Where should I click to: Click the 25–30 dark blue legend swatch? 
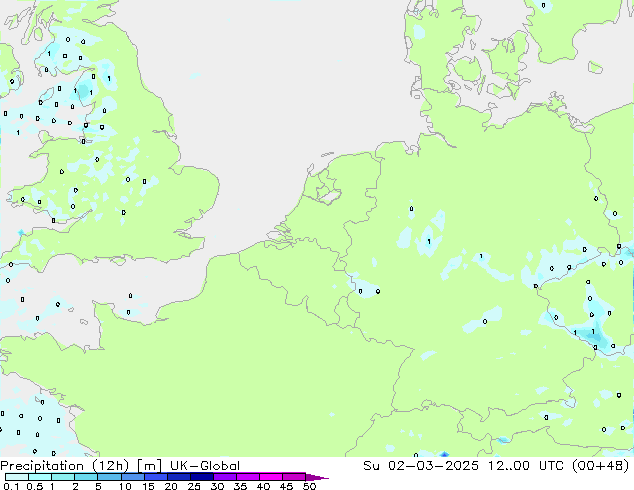[x=201, y=477]
